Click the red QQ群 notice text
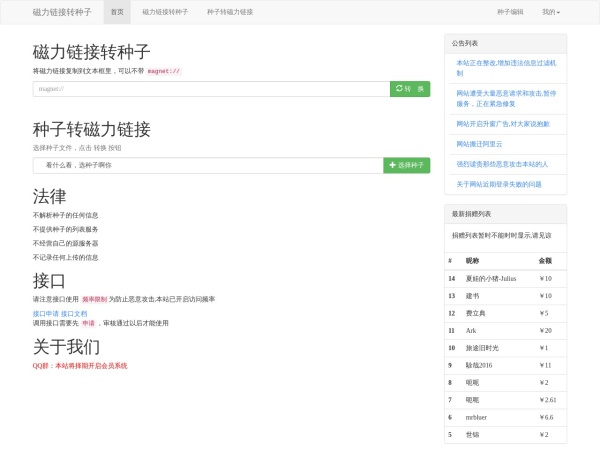 coord(80,366)
